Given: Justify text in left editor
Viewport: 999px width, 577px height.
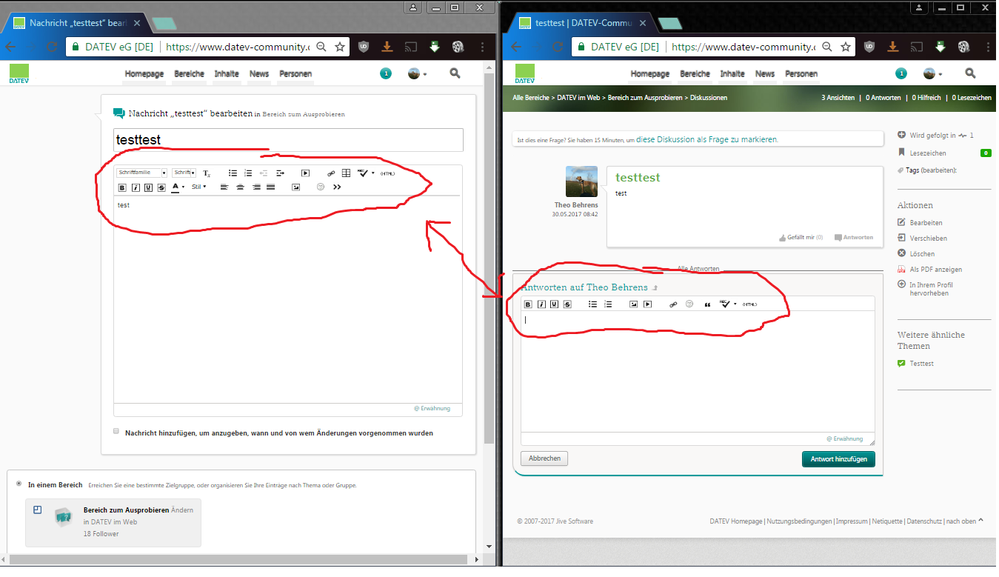Looking at the screenshot, I should click(x=271, y=187).
